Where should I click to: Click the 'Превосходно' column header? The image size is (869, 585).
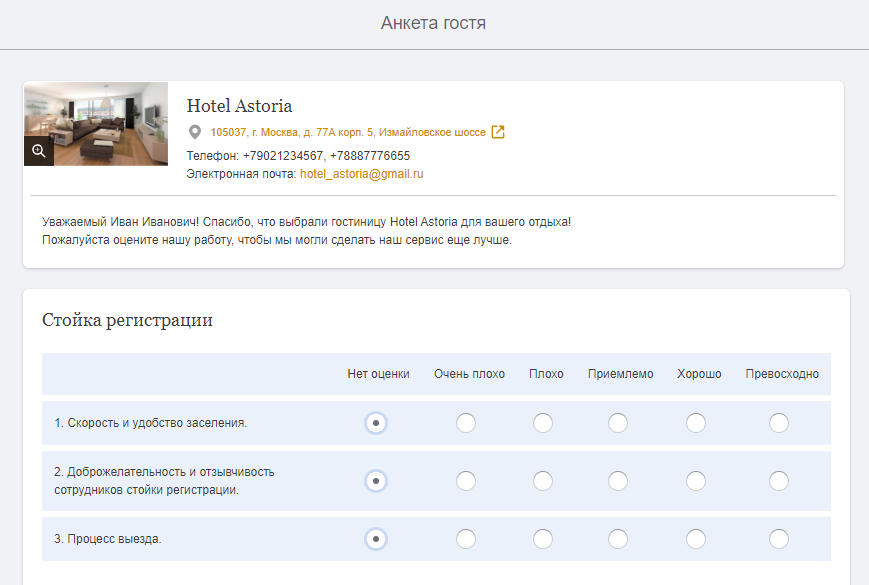point(782,374)
